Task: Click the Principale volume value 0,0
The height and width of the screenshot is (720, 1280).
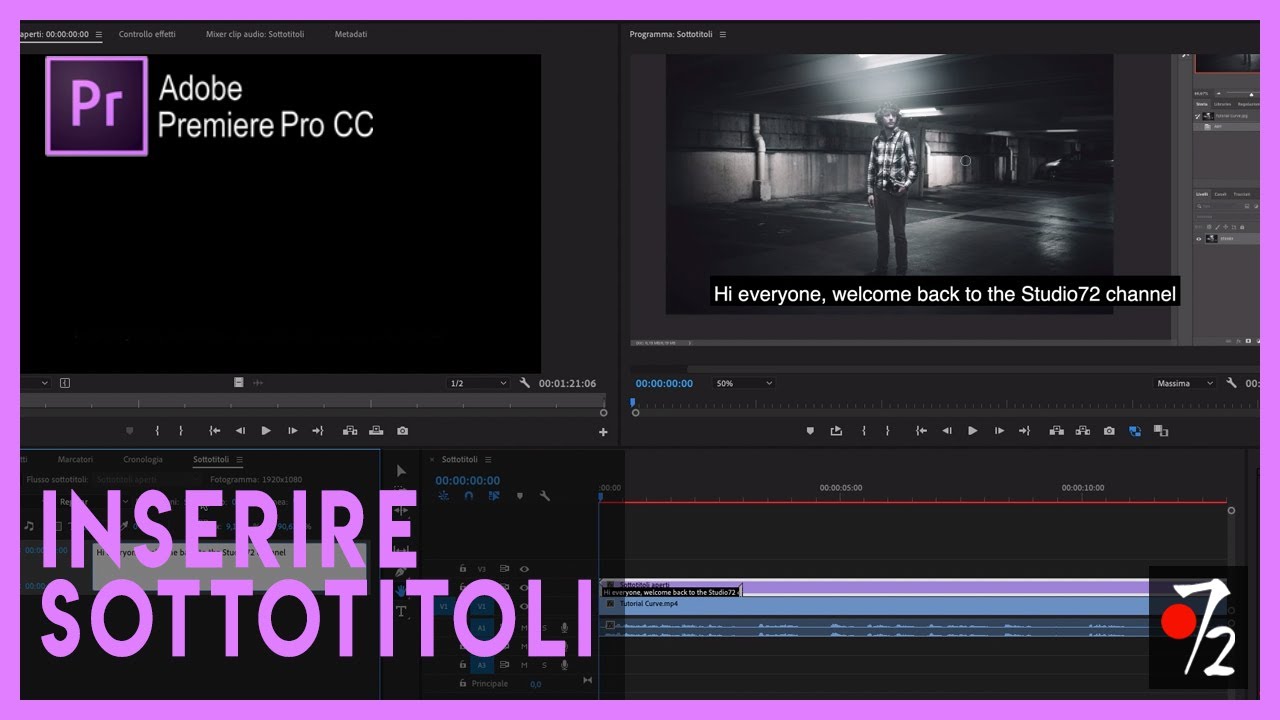Action: [536, 684]
